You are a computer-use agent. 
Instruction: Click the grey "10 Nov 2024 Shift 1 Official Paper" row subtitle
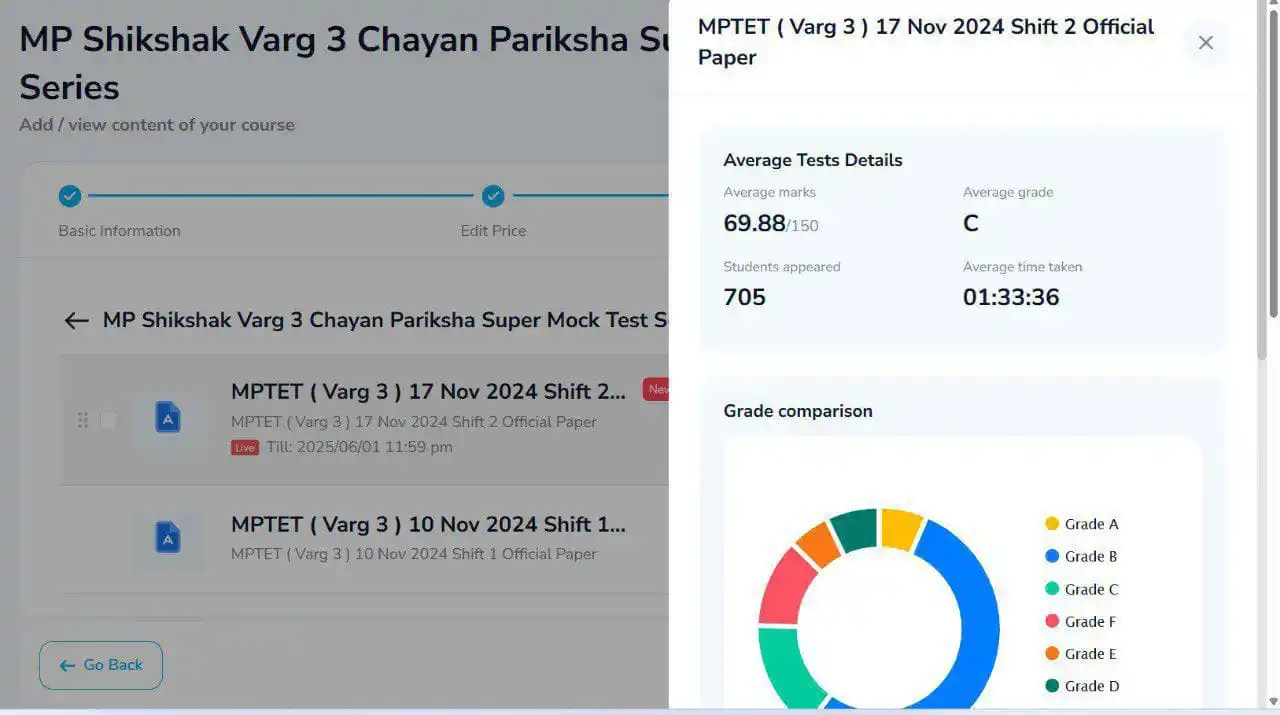point(414,554)
